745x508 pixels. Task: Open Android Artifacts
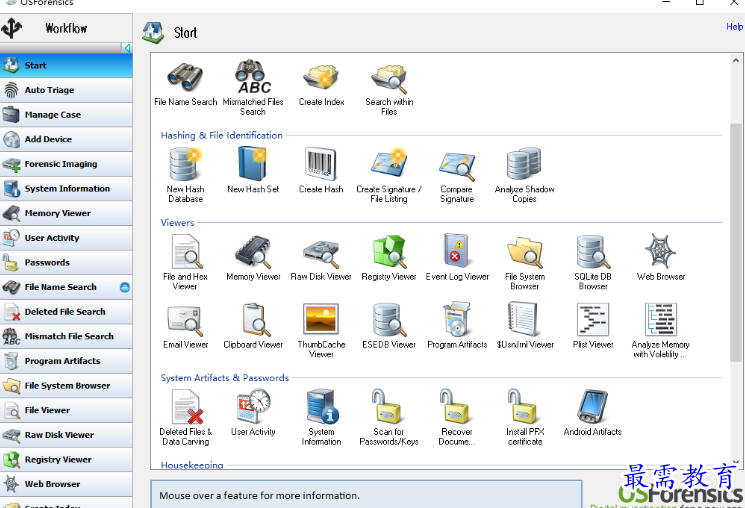[593, 406]
